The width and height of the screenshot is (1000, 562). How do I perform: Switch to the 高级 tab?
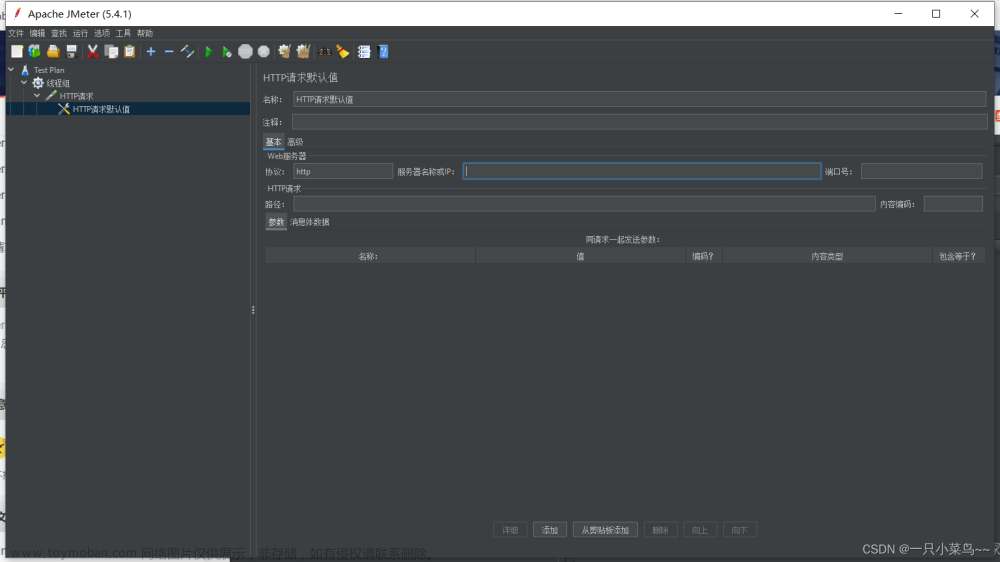pyautogui.click(x=295, y=142)
